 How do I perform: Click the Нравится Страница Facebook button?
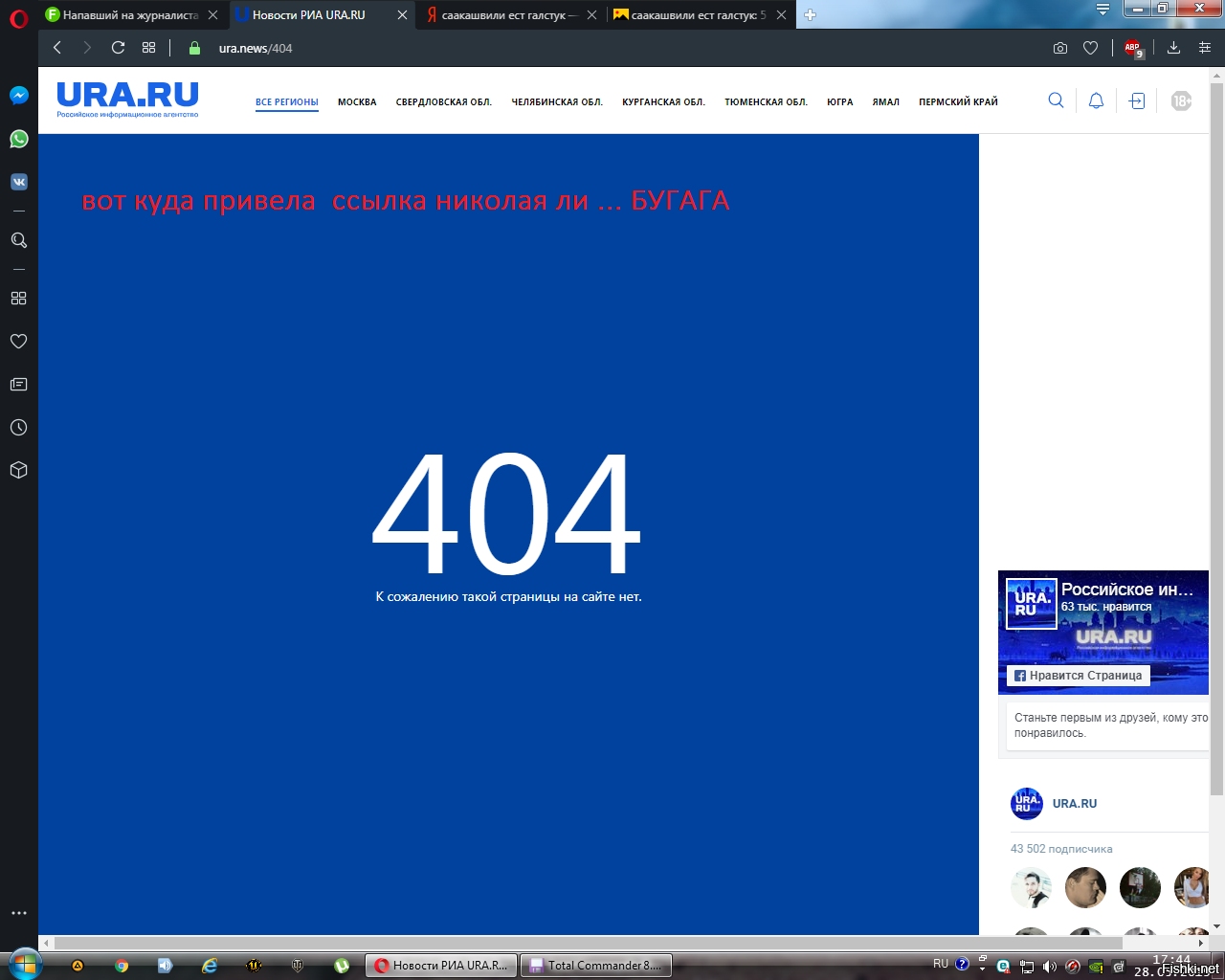point(1078,676)
